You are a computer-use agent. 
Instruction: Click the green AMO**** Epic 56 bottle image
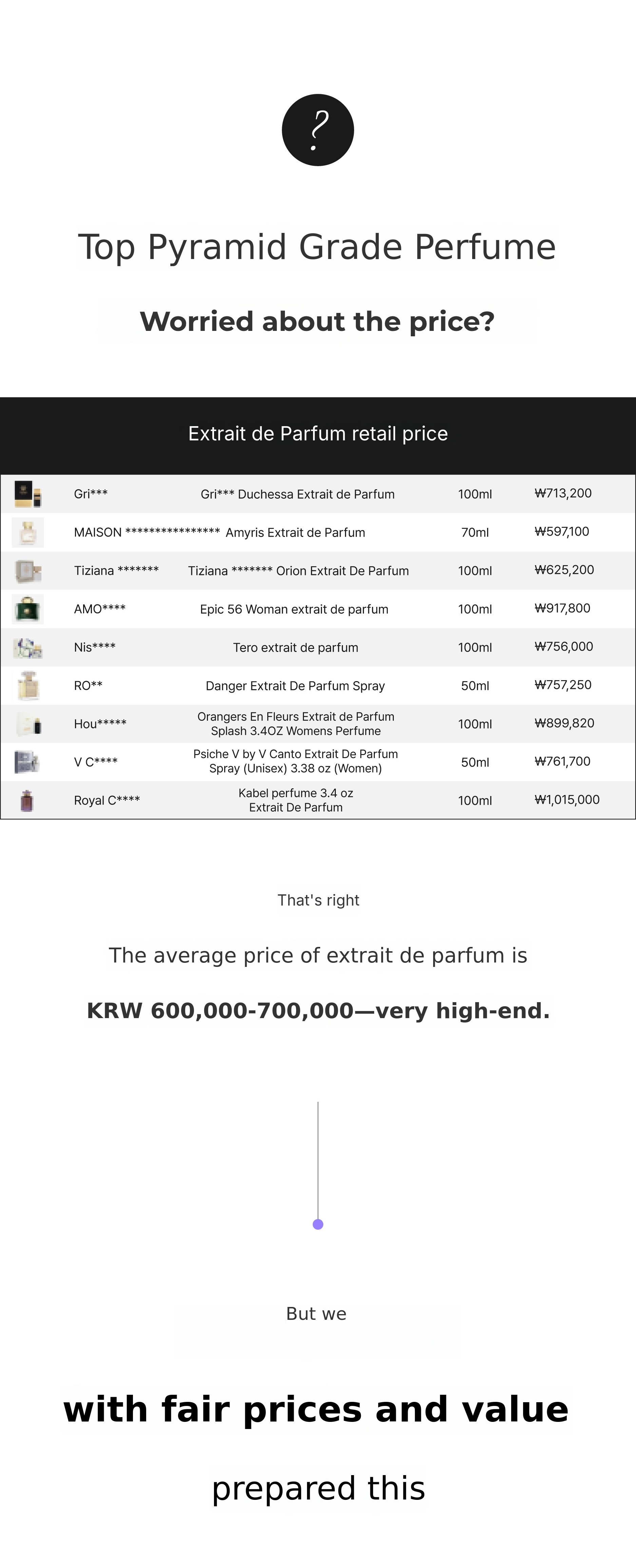[28, 609]
